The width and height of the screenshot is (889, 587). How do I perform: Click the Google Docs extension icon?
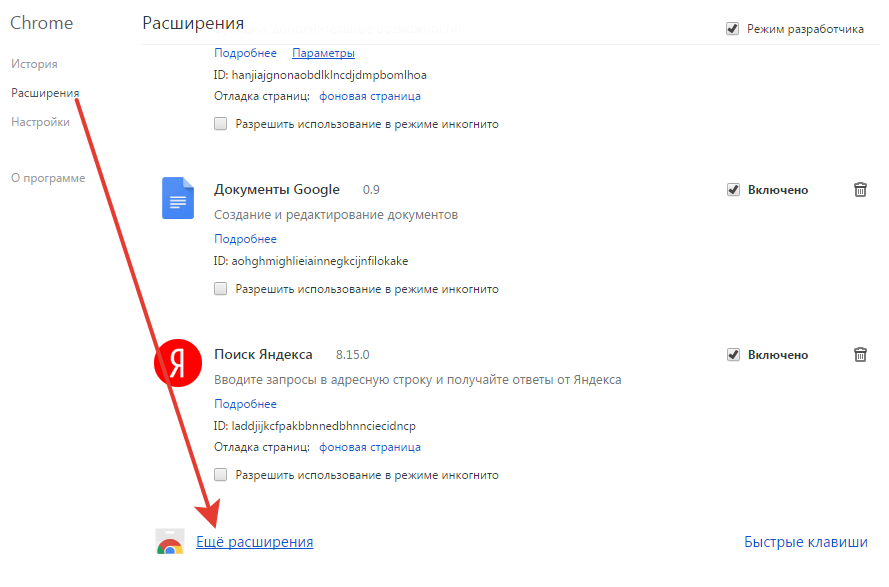[x=178, y=198]
